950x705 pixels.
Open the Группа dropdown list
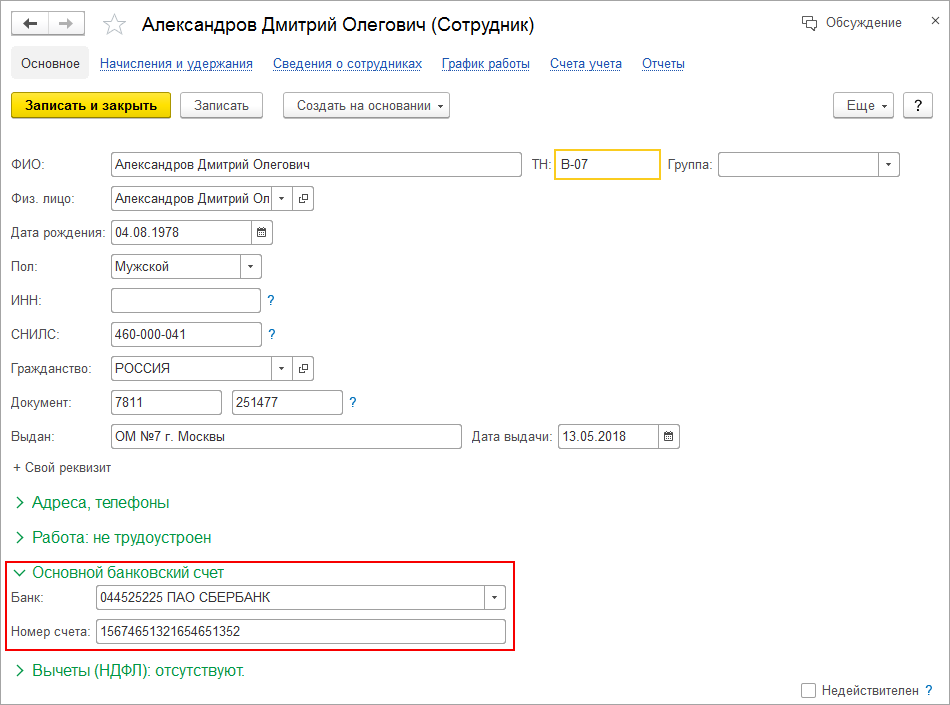[x=889, y=165]
